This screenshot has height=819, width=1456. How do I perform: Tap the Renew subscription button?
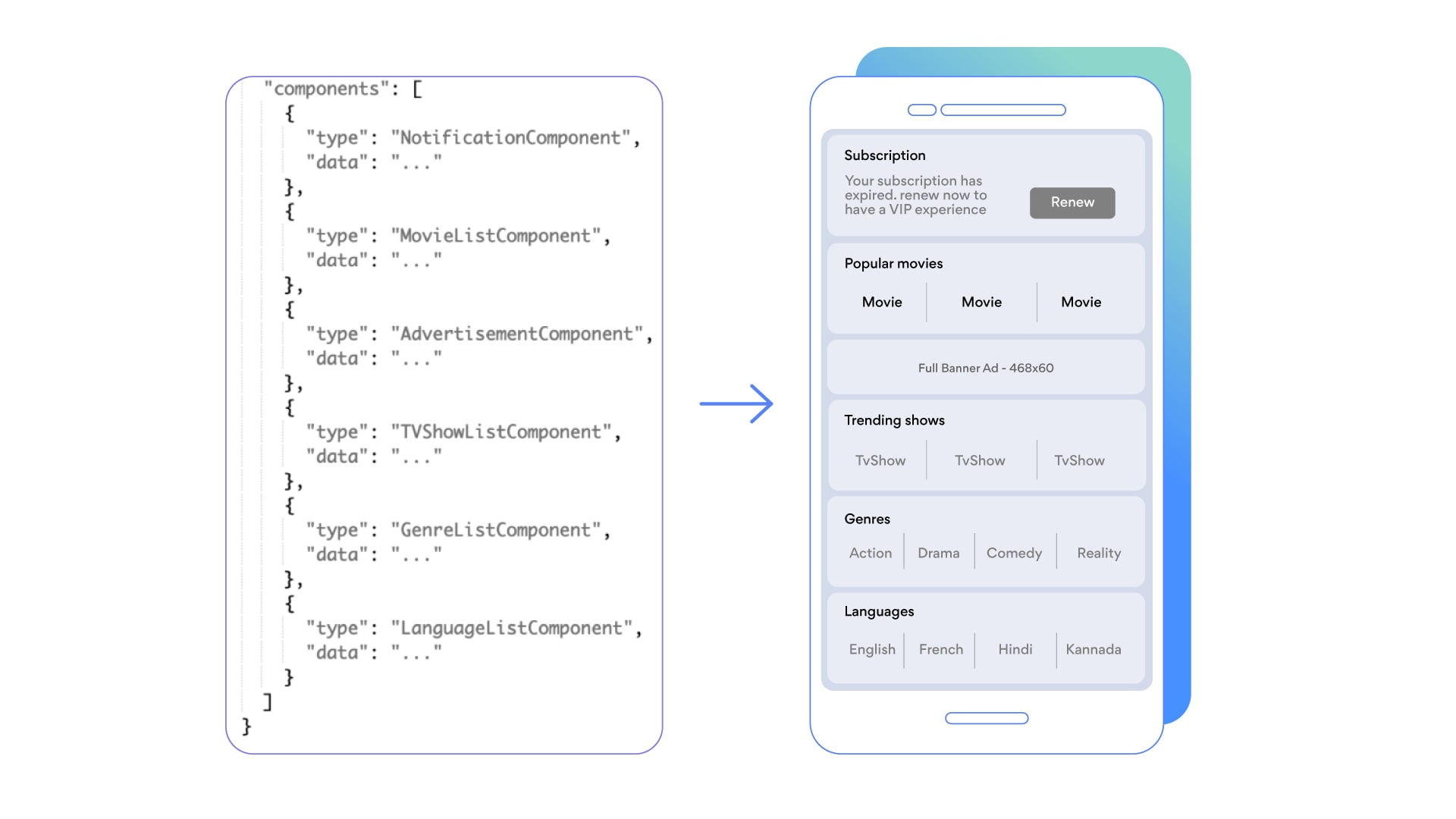point(1072,202)
